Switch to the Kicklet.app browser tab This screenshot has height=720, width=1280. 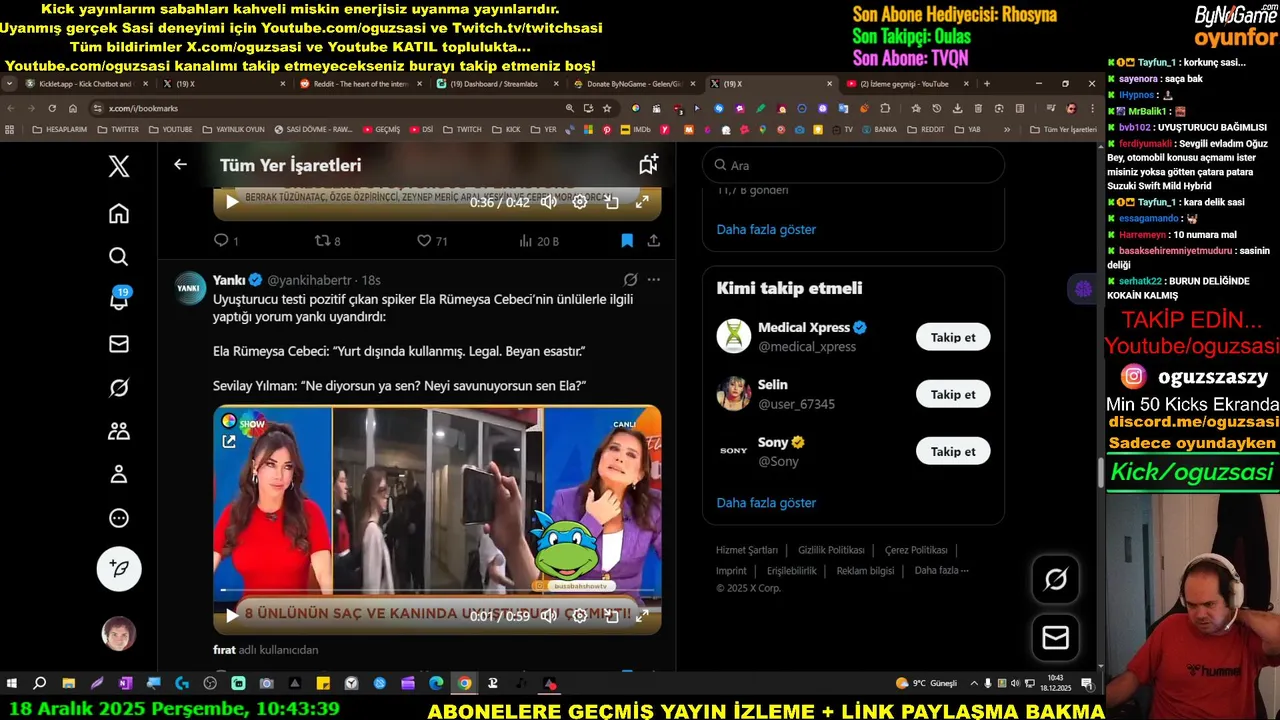coord(87,84)
